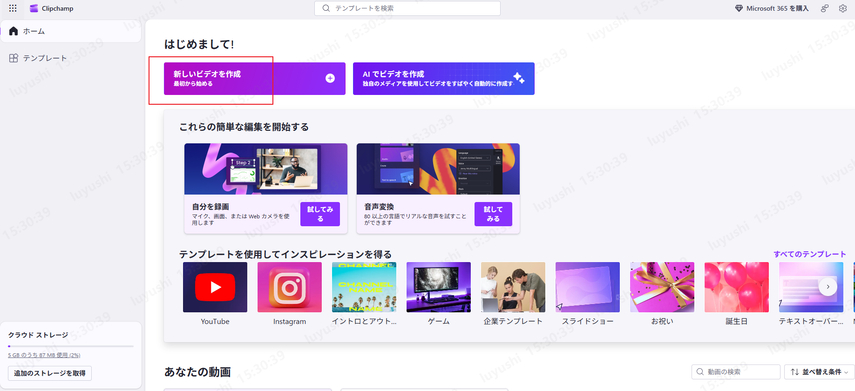
Task: Click the これらの簡単な編集を開始する heading
Action: (244, 127)
